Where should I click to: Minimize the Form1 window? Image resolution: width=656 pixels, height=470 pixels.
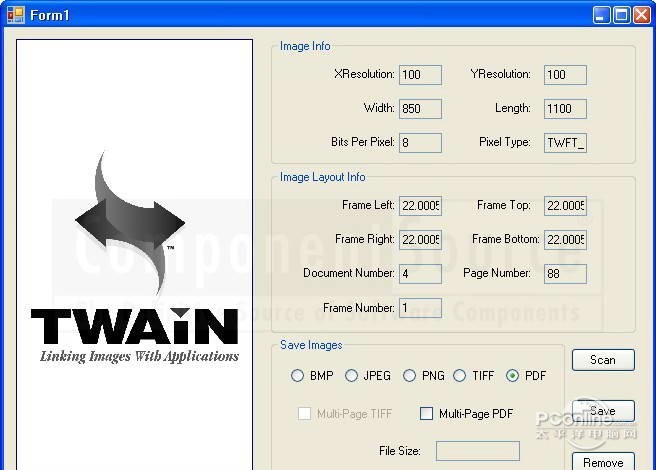pyautogui.click(x=602, y=15)
